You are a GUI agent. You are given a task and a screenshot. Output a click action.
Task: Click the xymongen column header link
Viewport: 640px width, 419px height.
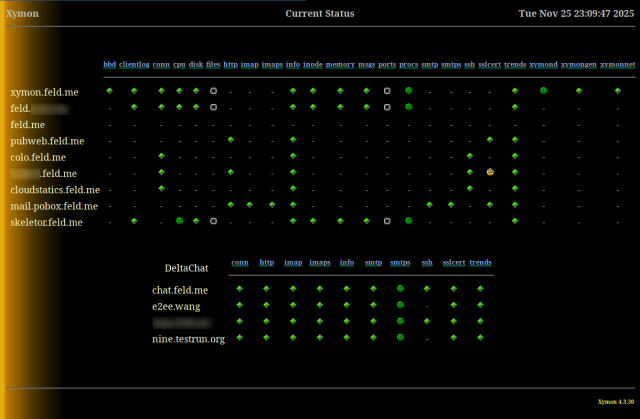point(578,64)
